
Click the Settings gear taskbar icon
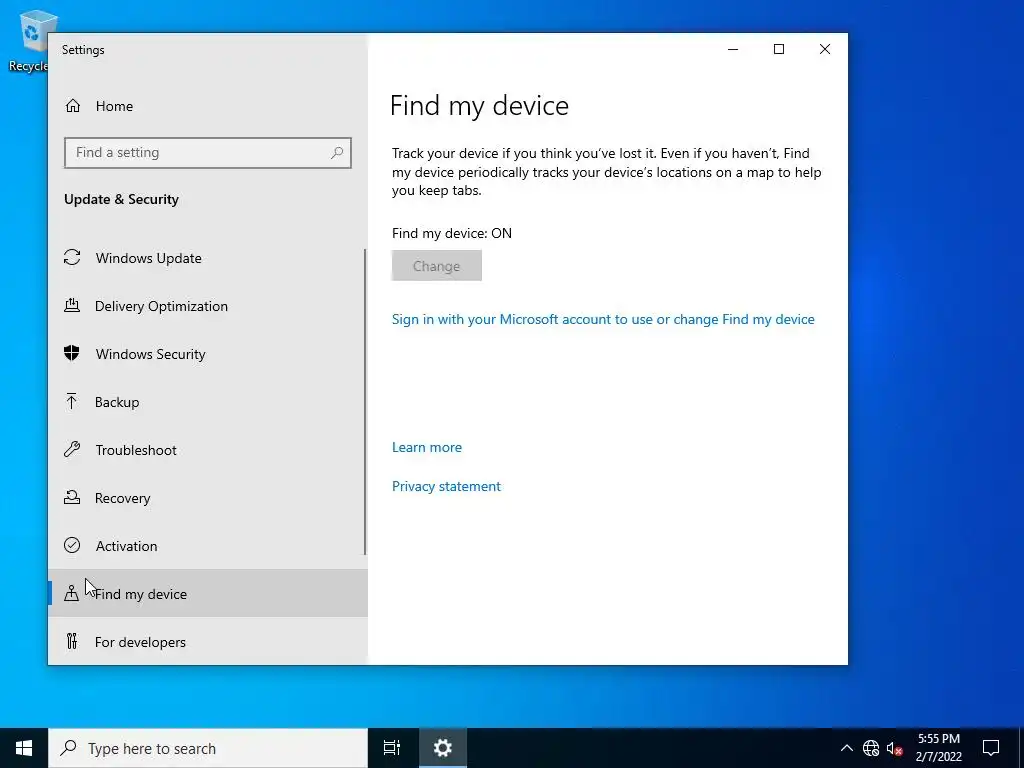click(442, 748)
